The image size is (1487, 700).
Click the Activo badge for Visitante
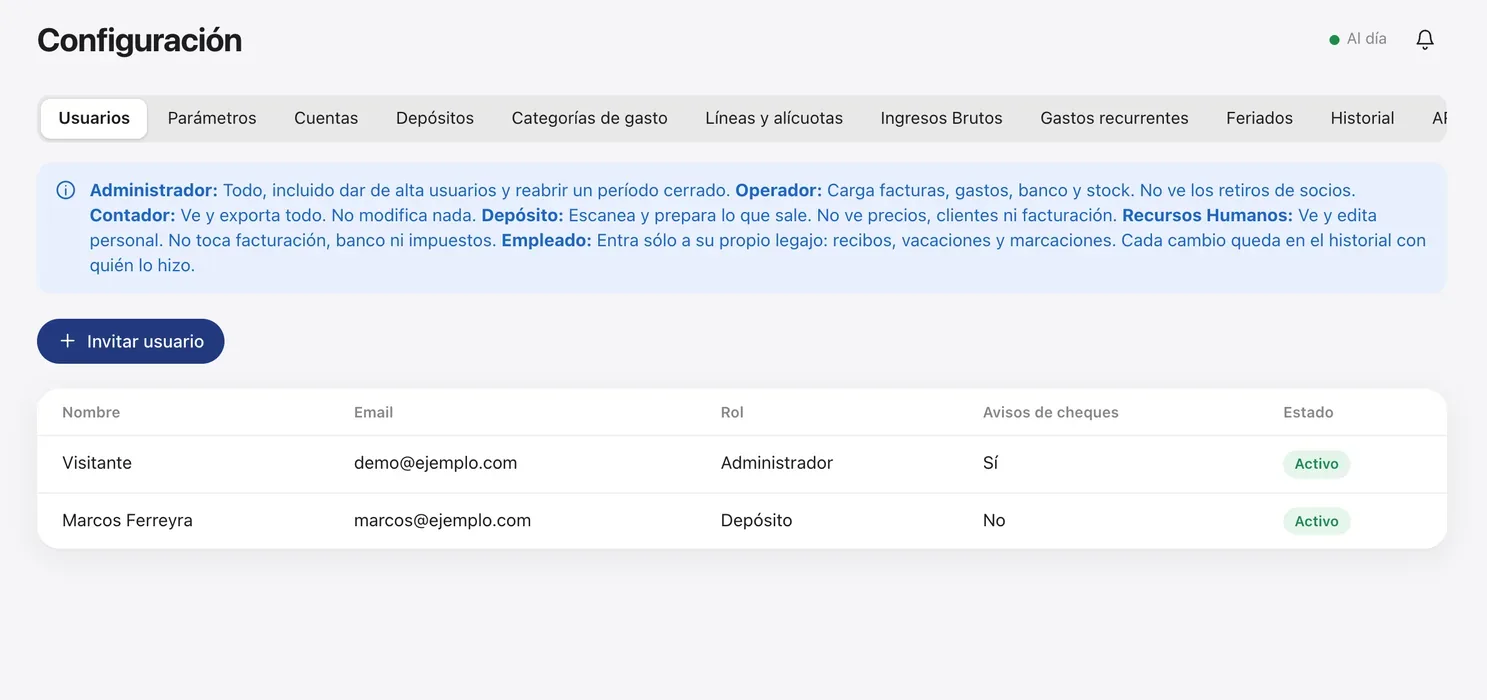(1316, 464)
